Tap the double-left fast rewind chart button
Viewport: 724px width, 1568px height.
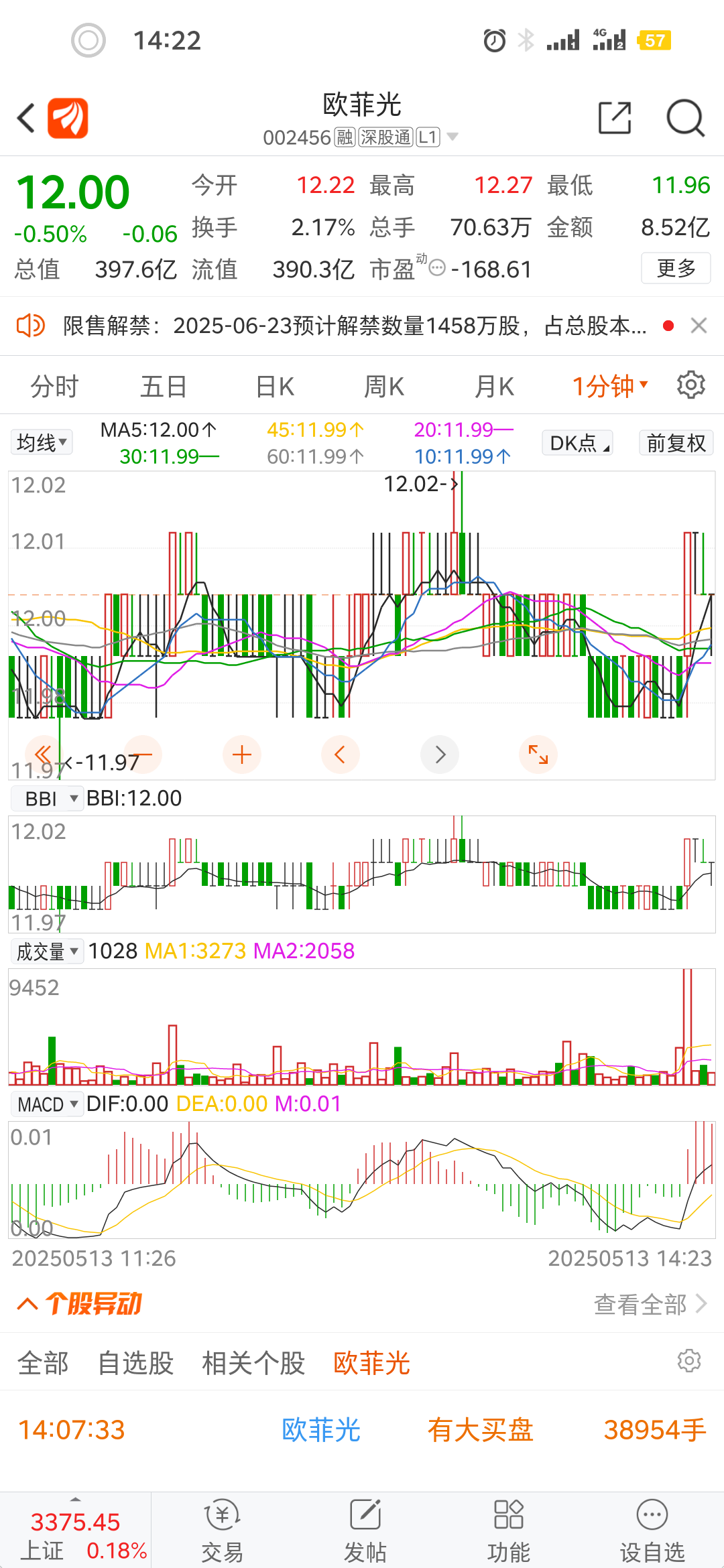pyautogui.click(x=43, y=755)
